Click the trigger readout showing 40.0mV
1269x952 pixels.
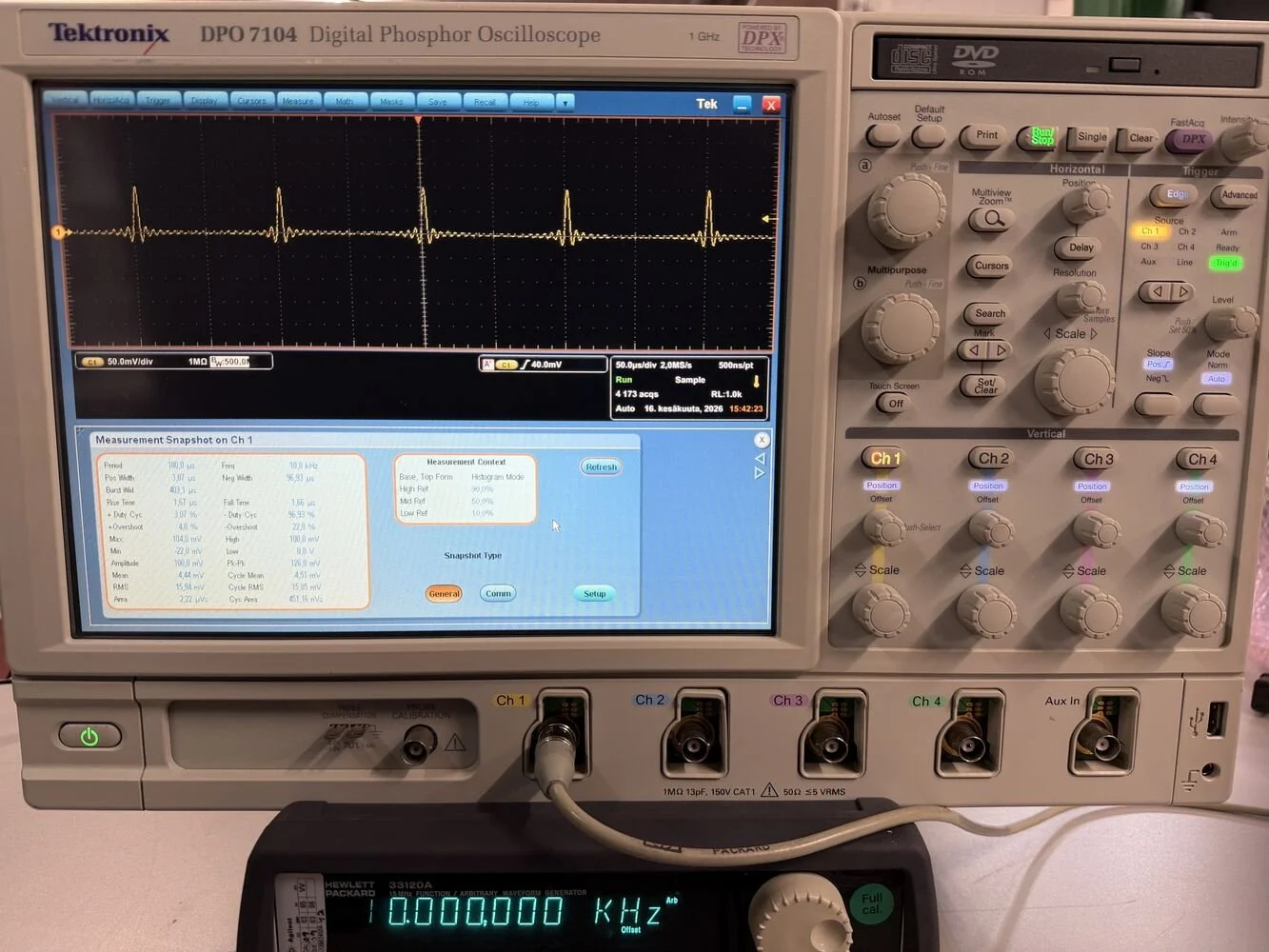(544, 365)
